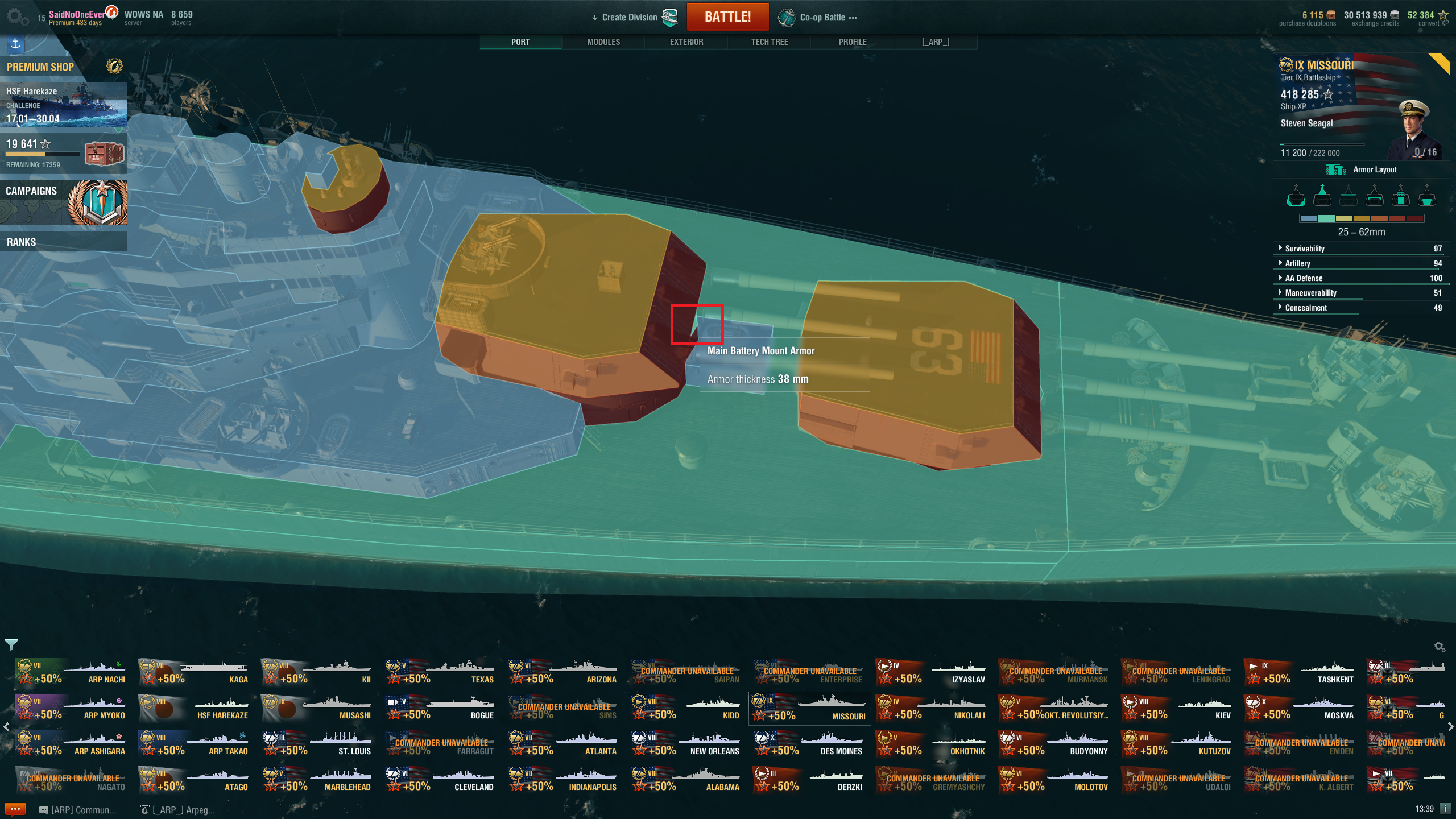This screenshot has width=1456, height=819.
Task: Toggle the outer hull plating armor view
Action: (1296, 196)
